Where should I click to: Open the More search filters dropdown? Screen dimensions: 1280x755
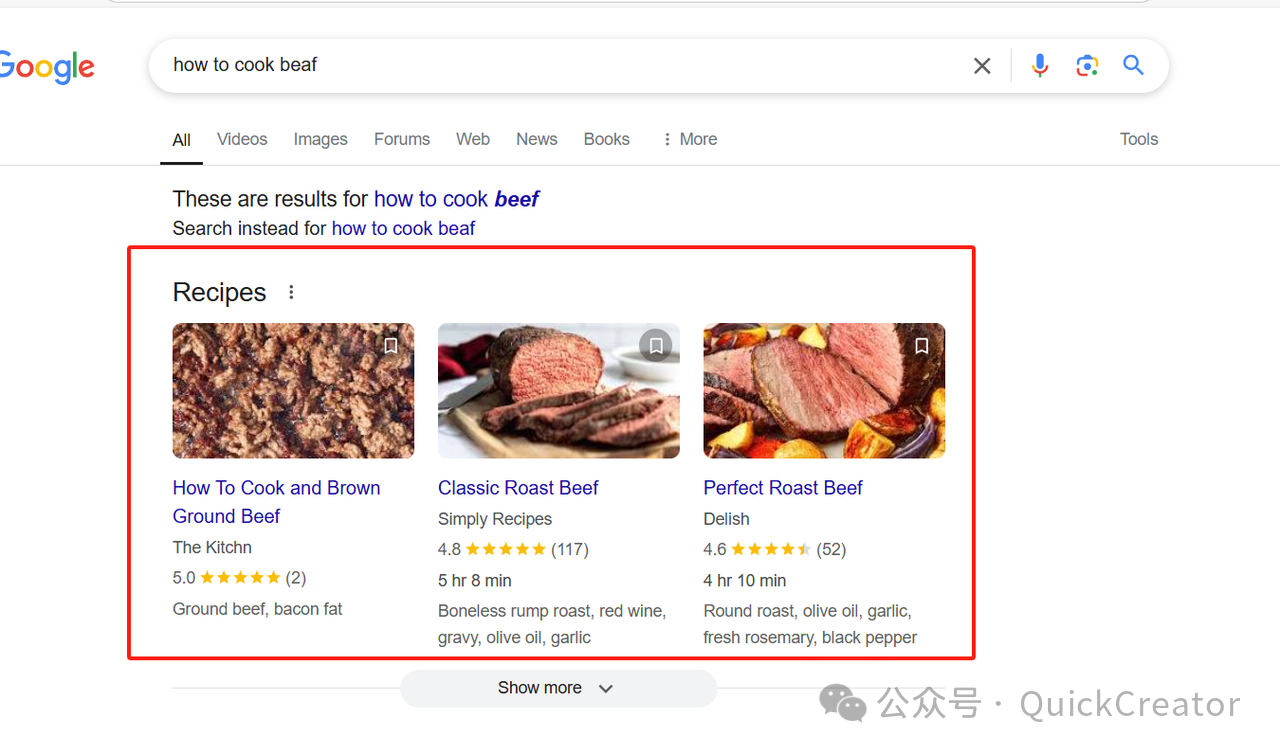pyautogui.click(x=690, y=139)
